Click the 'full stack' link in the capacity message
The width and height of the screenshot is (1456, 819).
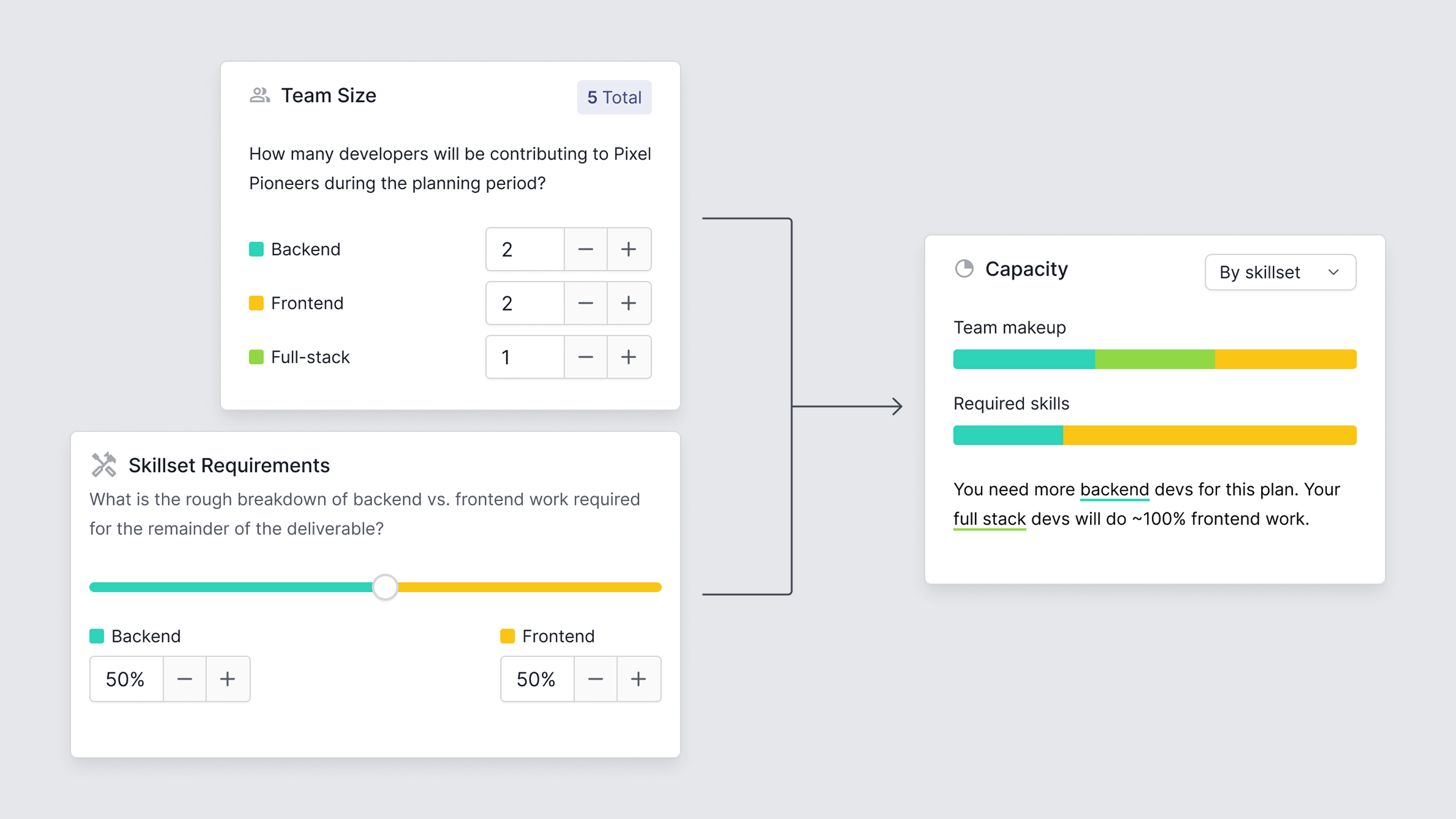tap(989, 519)
